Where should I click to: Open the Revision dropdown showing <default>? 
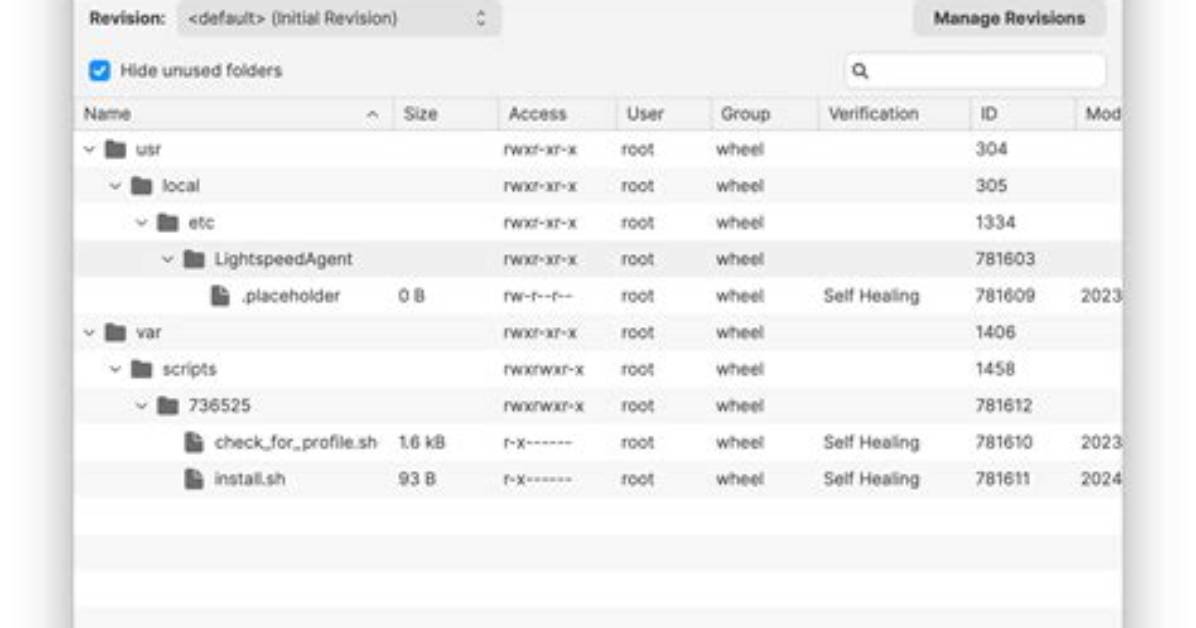click(339, 18)
